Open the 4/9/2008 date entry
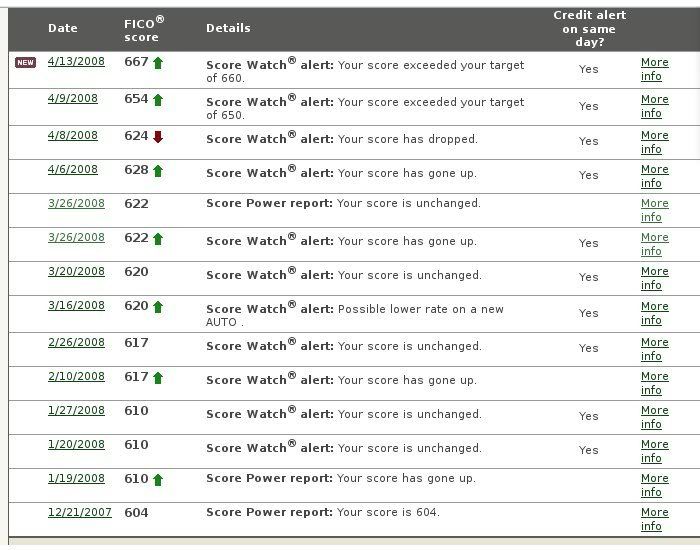700x550 pixels. click(72, 99)
